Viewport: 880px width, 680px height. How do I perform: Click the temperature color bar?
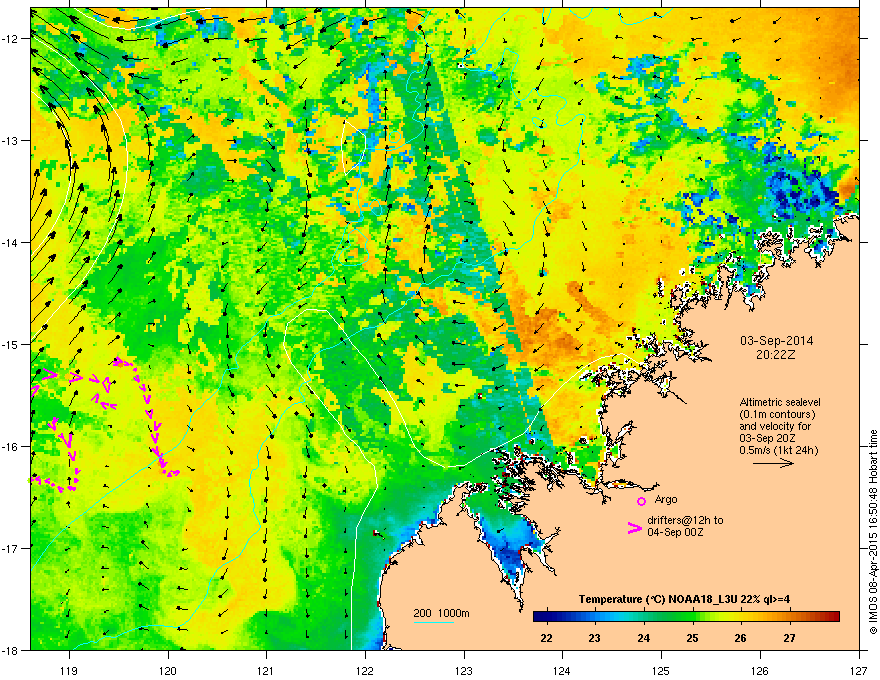click(x=686, y=617)
